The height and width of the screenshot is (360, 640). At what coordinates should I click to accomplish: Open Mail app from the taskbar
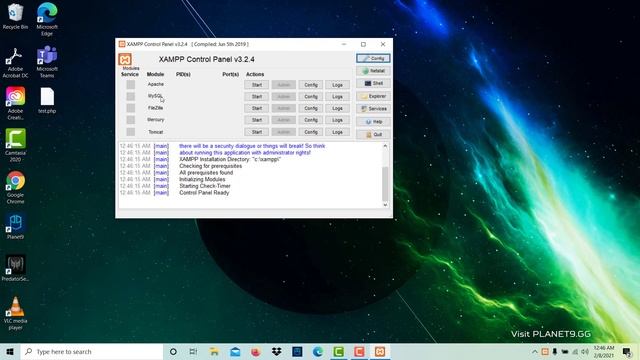pos(235,351)
